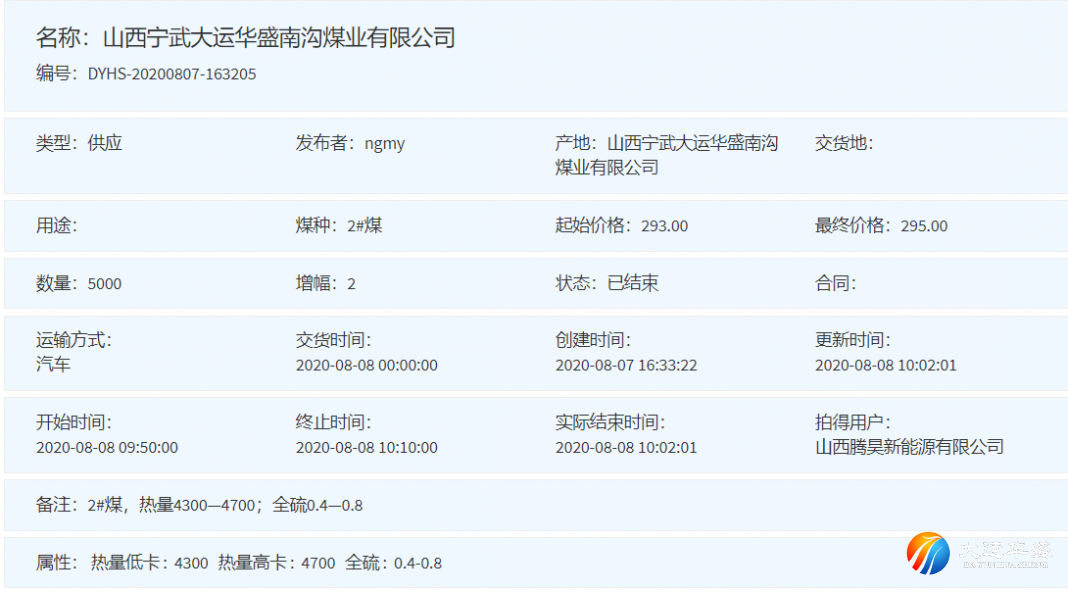The height and width of the screenshot is (592, 1068).
Task: Click the remarks row starting with 备注
Action: [x=199, y=506]
